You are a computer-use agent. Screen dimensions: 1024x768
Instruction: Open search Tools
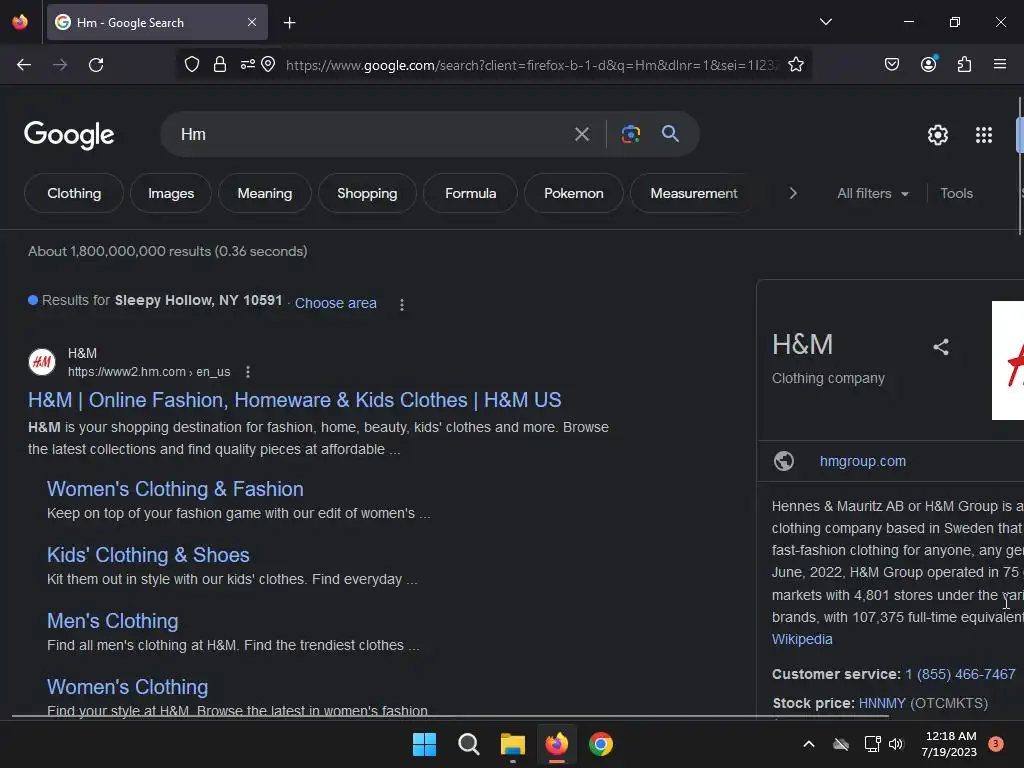(x=956, y=193)
